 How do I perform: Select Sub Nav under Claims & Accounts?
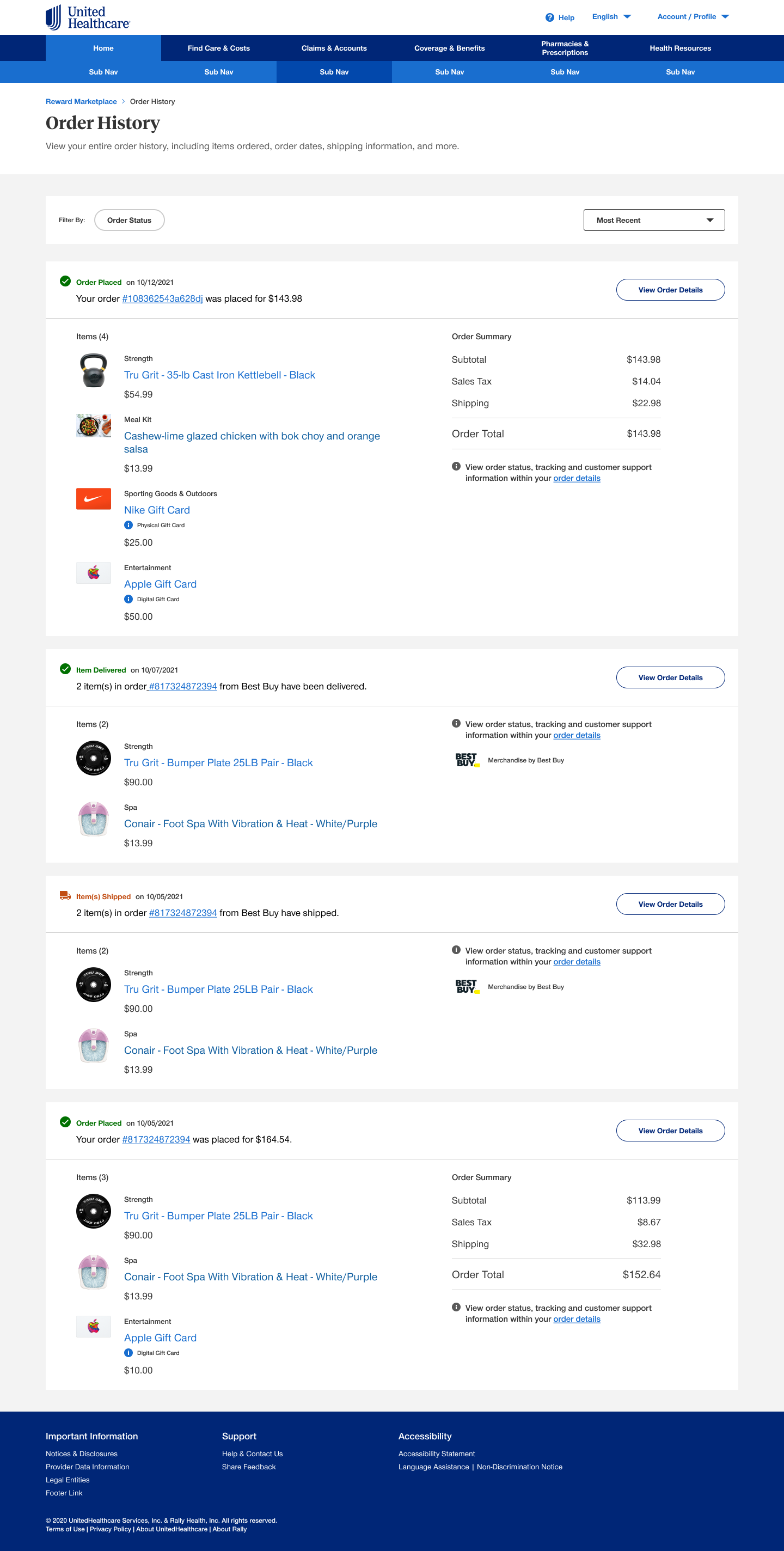tap(334, 72)
